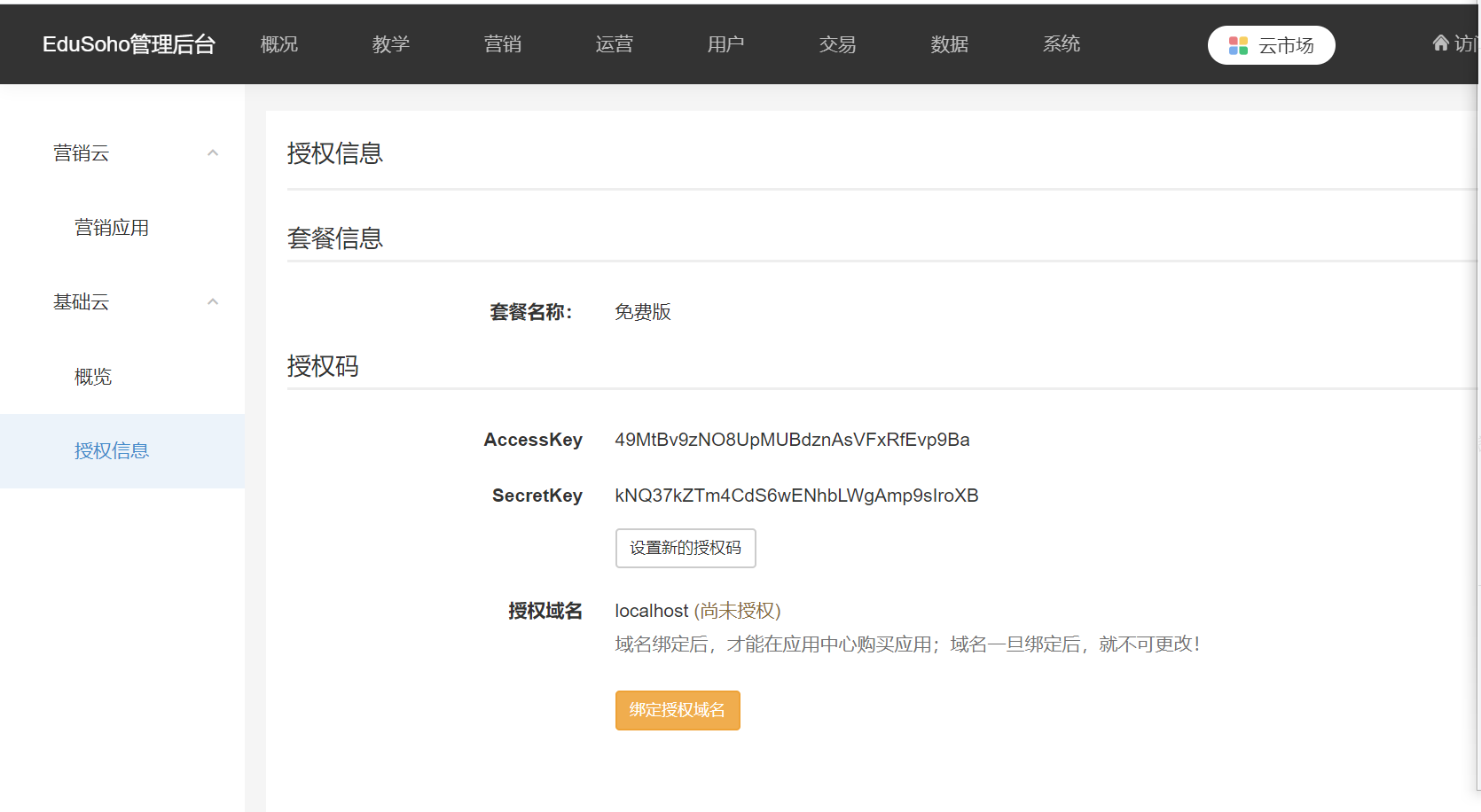
Task: Click the 域名绑定后 hint text
Action: 907,644
